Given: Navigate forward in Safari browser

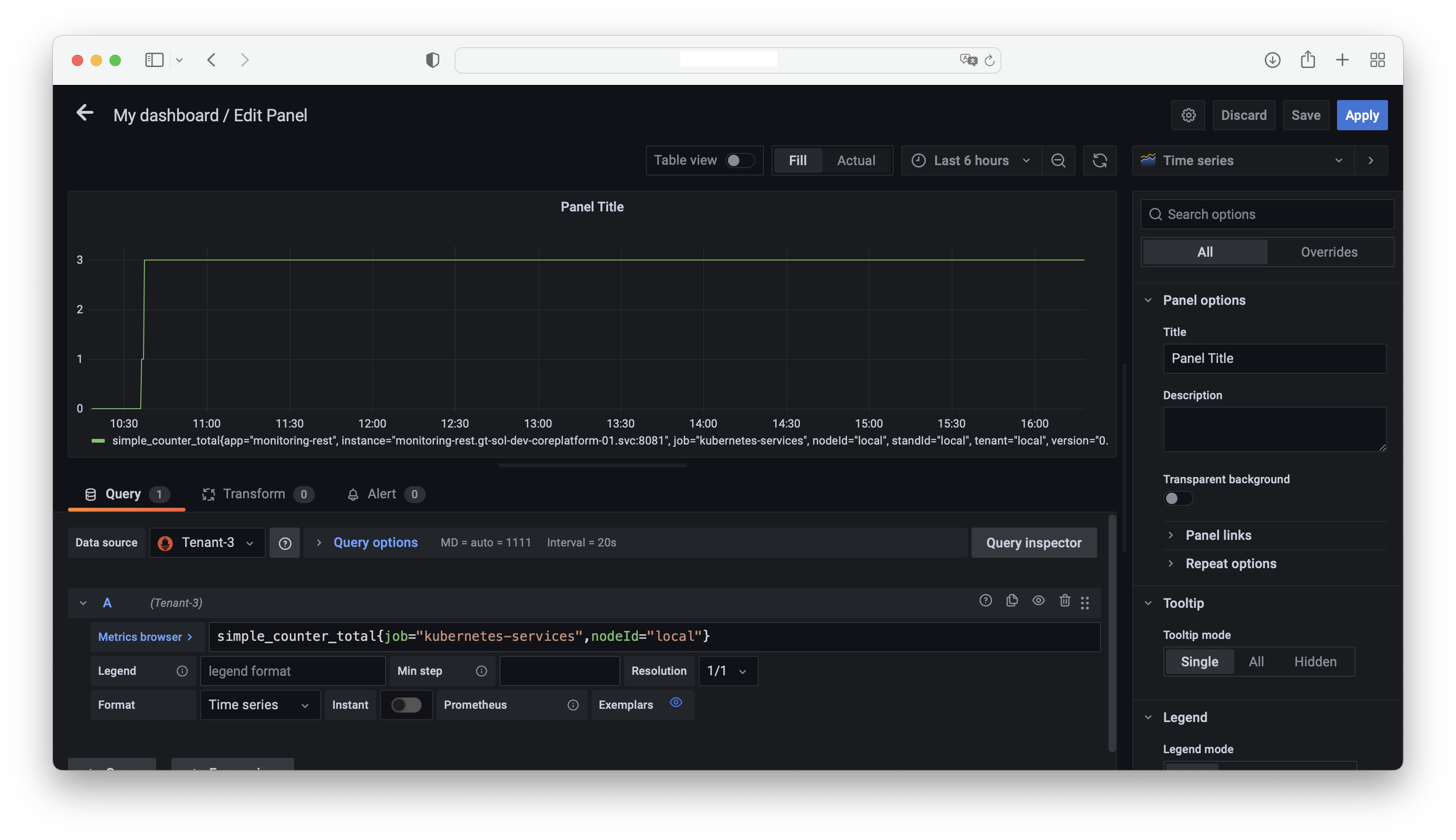Looking at the screenshot, I should (245, 60).
